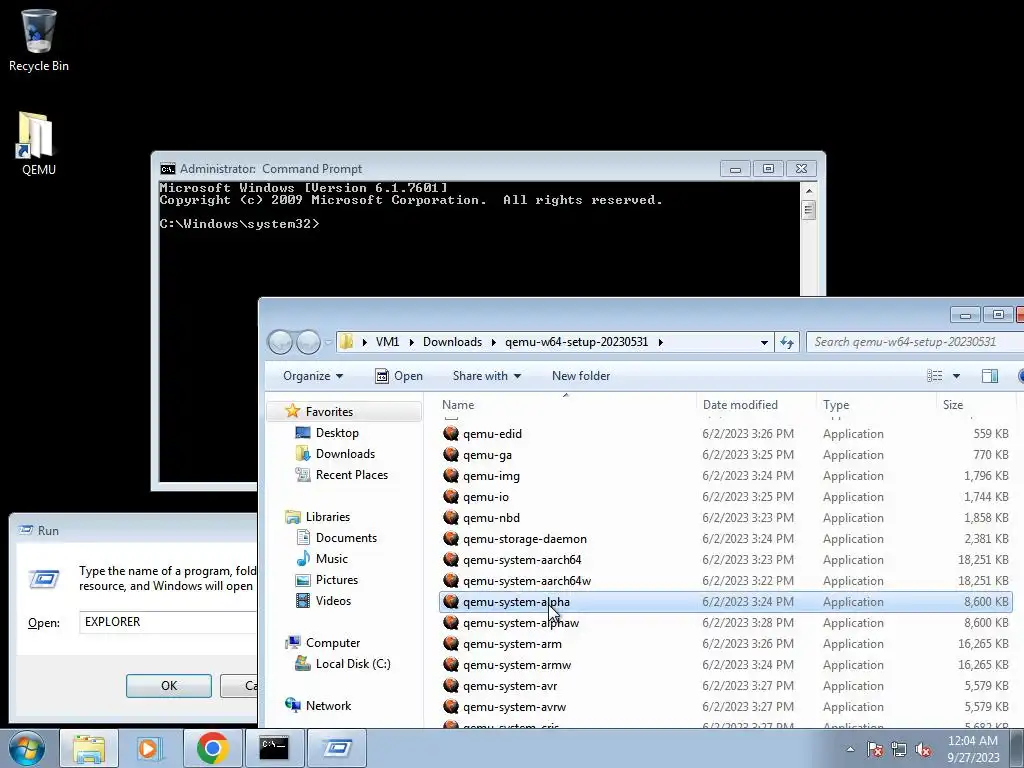Open the view options dropdown arrow

[x=956, y=376]
